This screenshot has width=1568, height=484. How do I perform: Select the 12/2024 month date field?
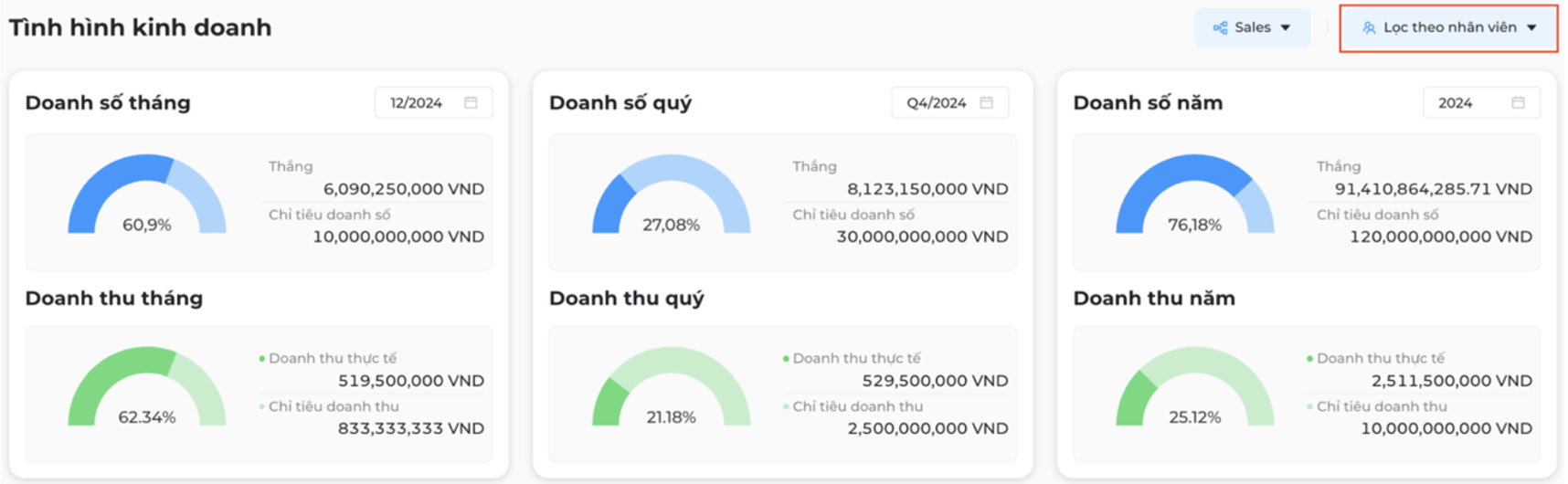coord(433,102)
